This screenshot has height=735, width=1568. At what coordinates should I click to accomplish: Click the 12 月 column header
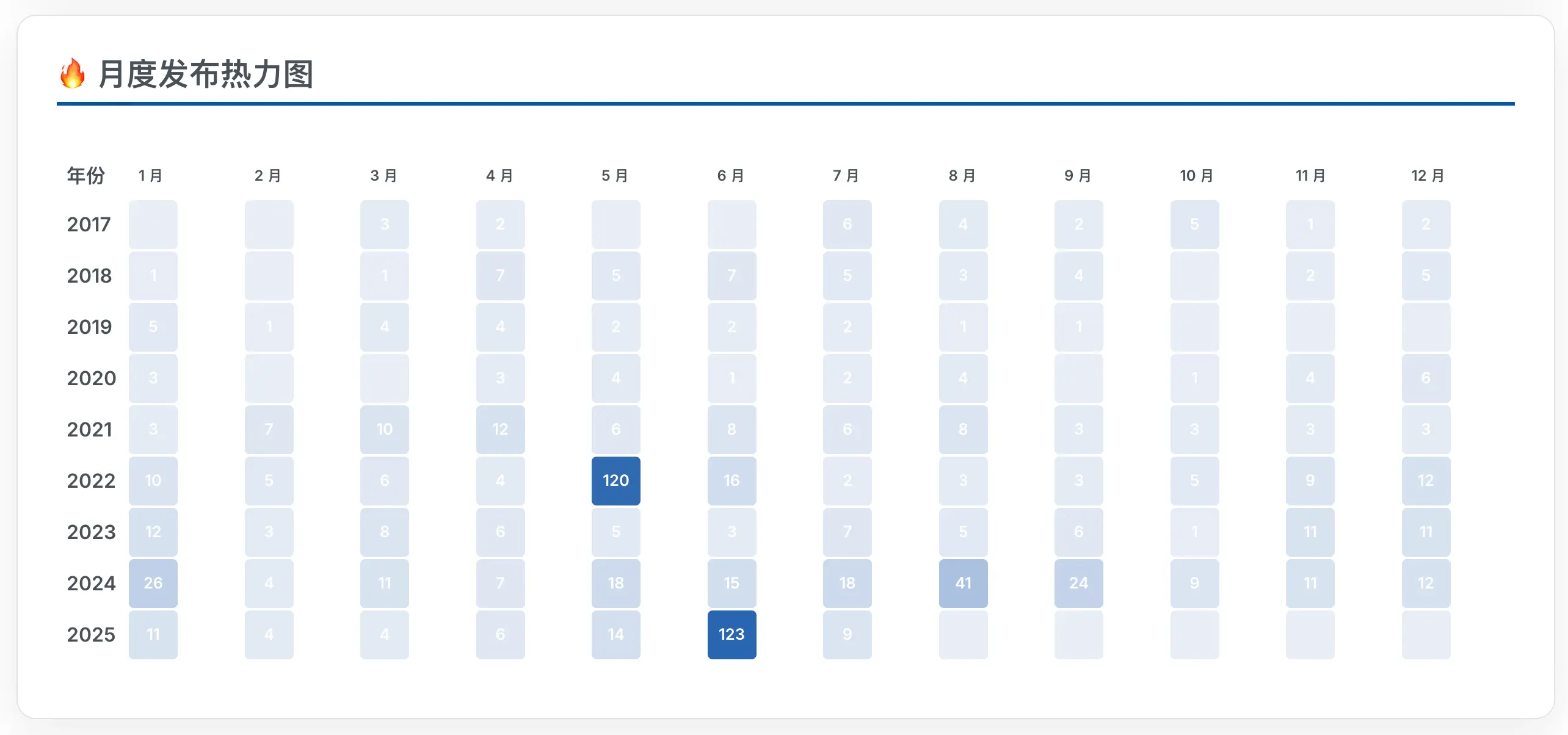coord(1427,175)
